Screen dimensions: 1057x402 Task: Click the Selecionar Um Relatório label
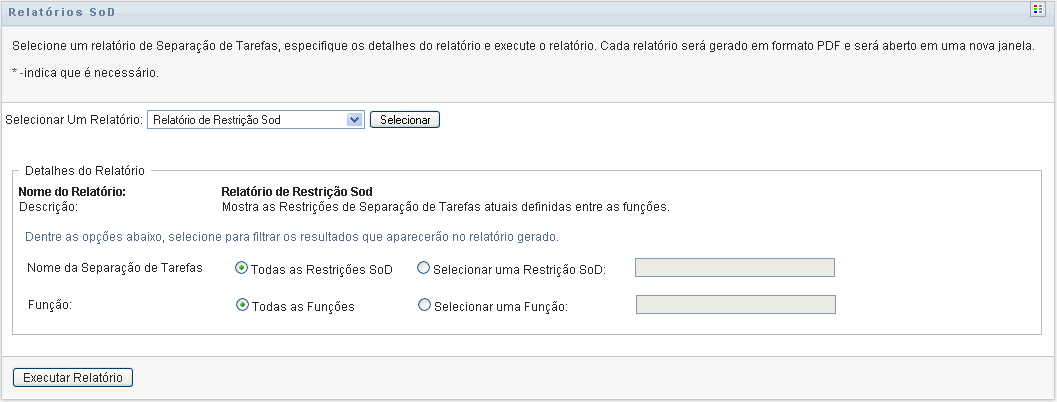(74, 120)
